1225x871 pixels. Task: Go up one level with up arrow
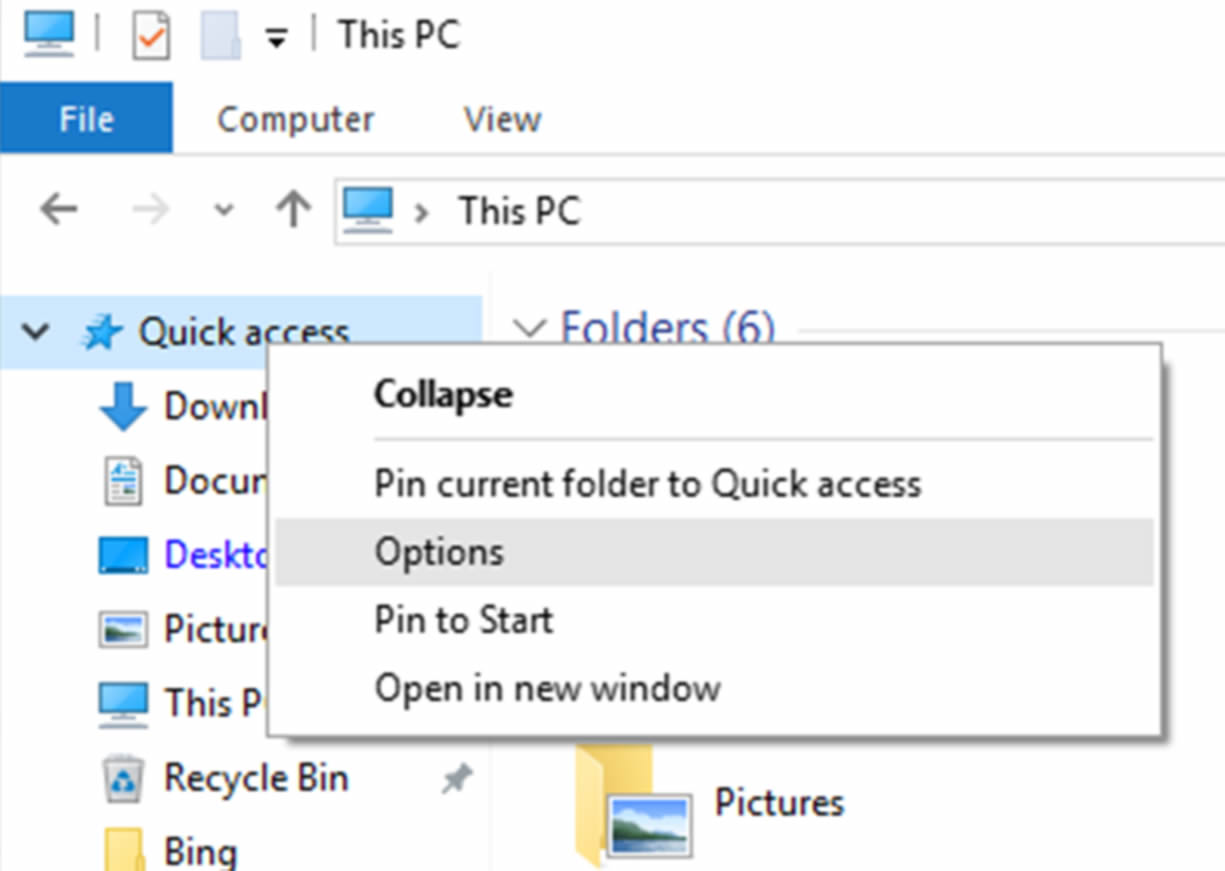pyautogui.click(x=293, y=210)
